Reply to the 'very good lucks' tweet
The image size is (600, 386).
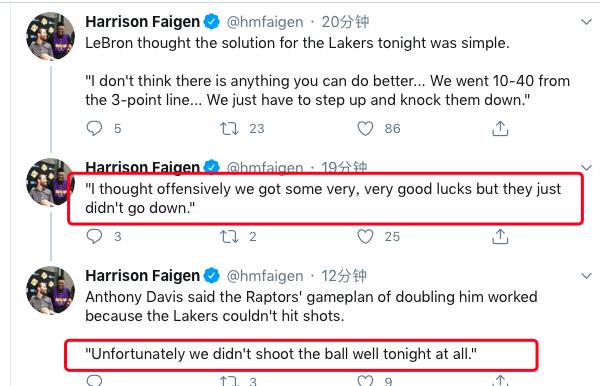(x=94, y=236)
